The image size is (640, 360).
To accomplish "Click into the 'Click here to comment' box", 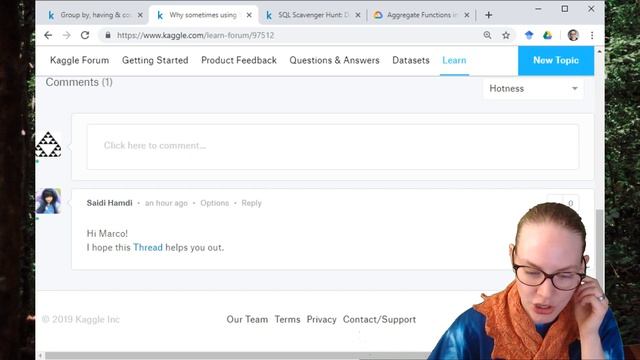I will (333, 147).
